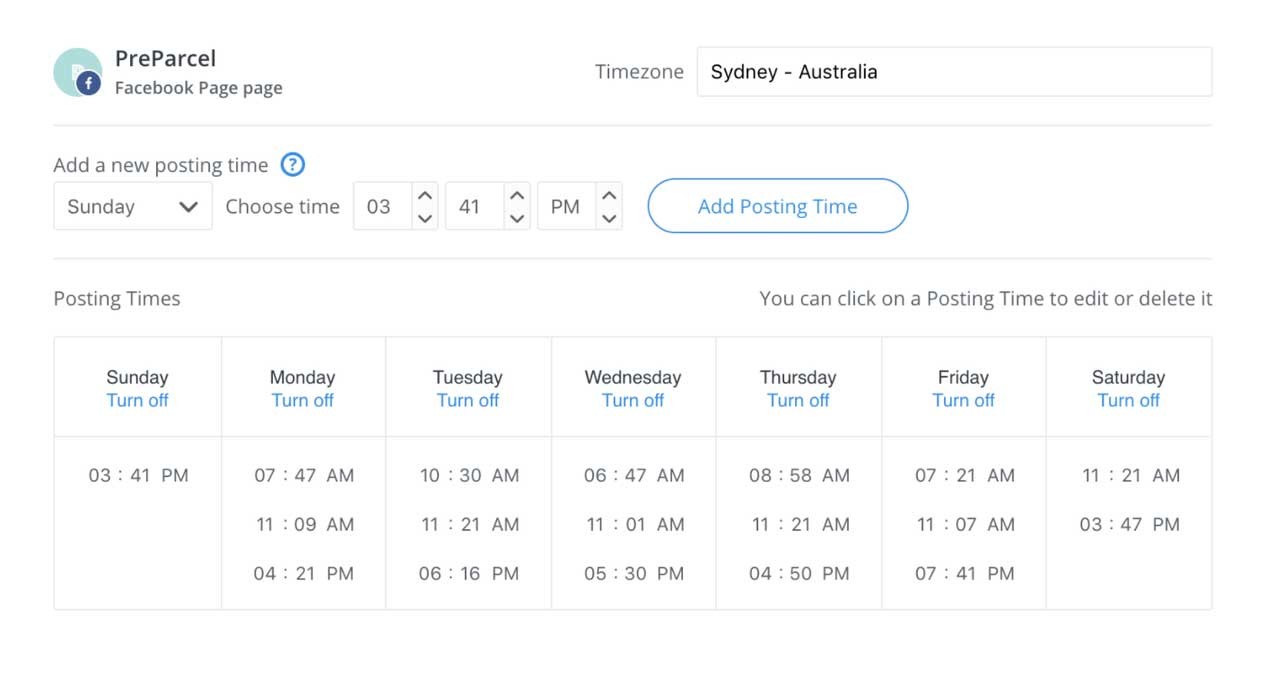Edit Saturday's 03:47 PM posting time
The width and height of the screenshot is (1276, 678).
(1130, 524)
